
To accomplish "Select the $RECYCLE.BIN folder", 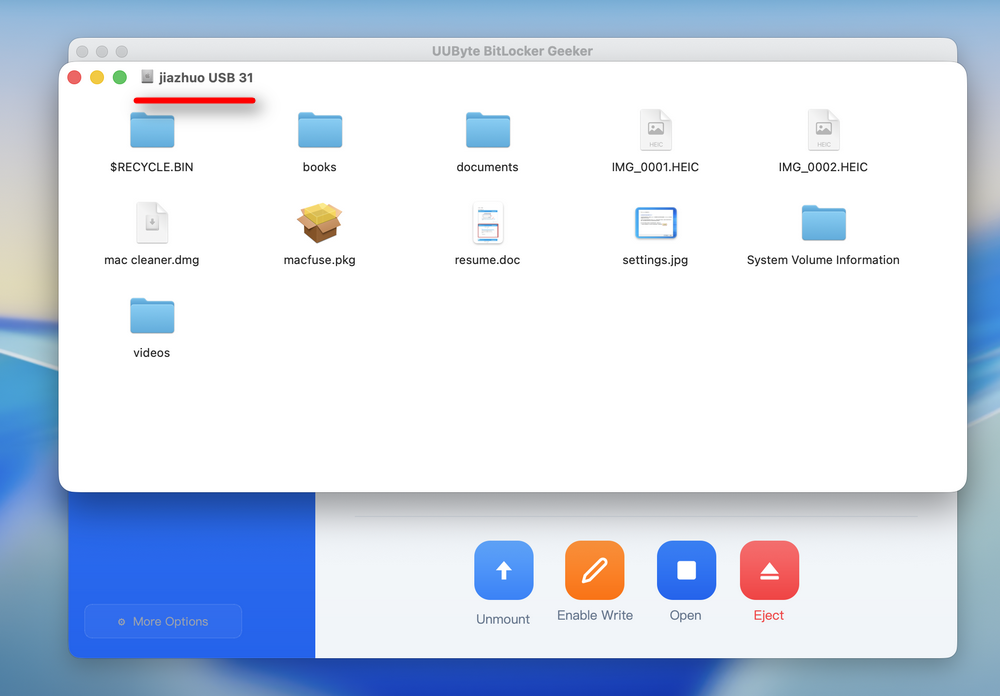I will (151, 130).
